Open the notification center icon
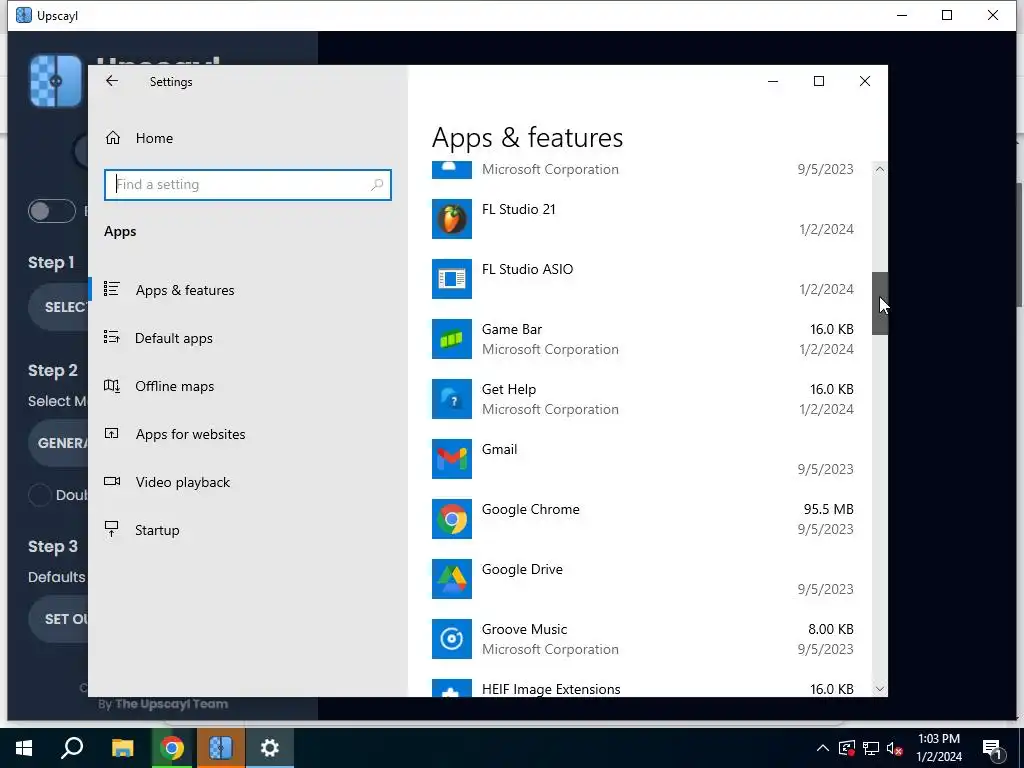Image resolution: width=1024 pixels, height=768 pixels. (x=992, y=749)
